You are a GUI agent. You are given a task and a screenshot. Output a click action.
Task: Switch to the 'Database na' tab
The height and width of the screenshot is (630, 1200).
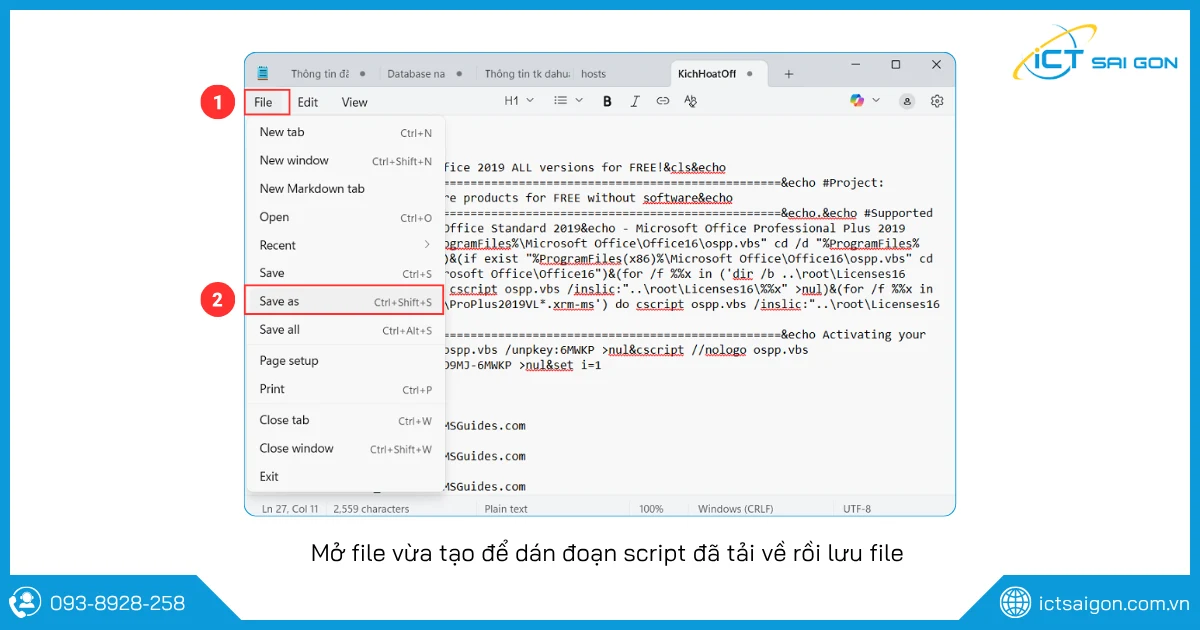(416, 74)
